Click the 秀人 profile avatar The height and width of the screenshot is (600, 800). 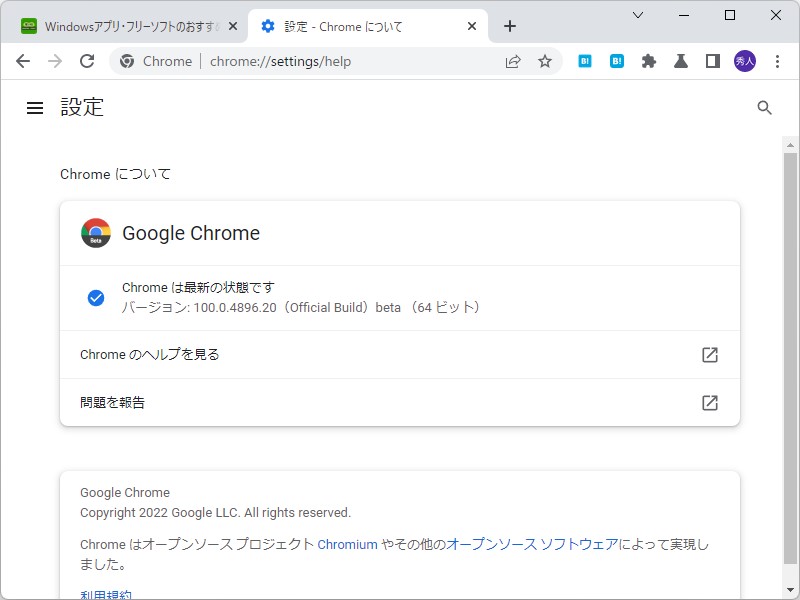[x=745, y=61]
